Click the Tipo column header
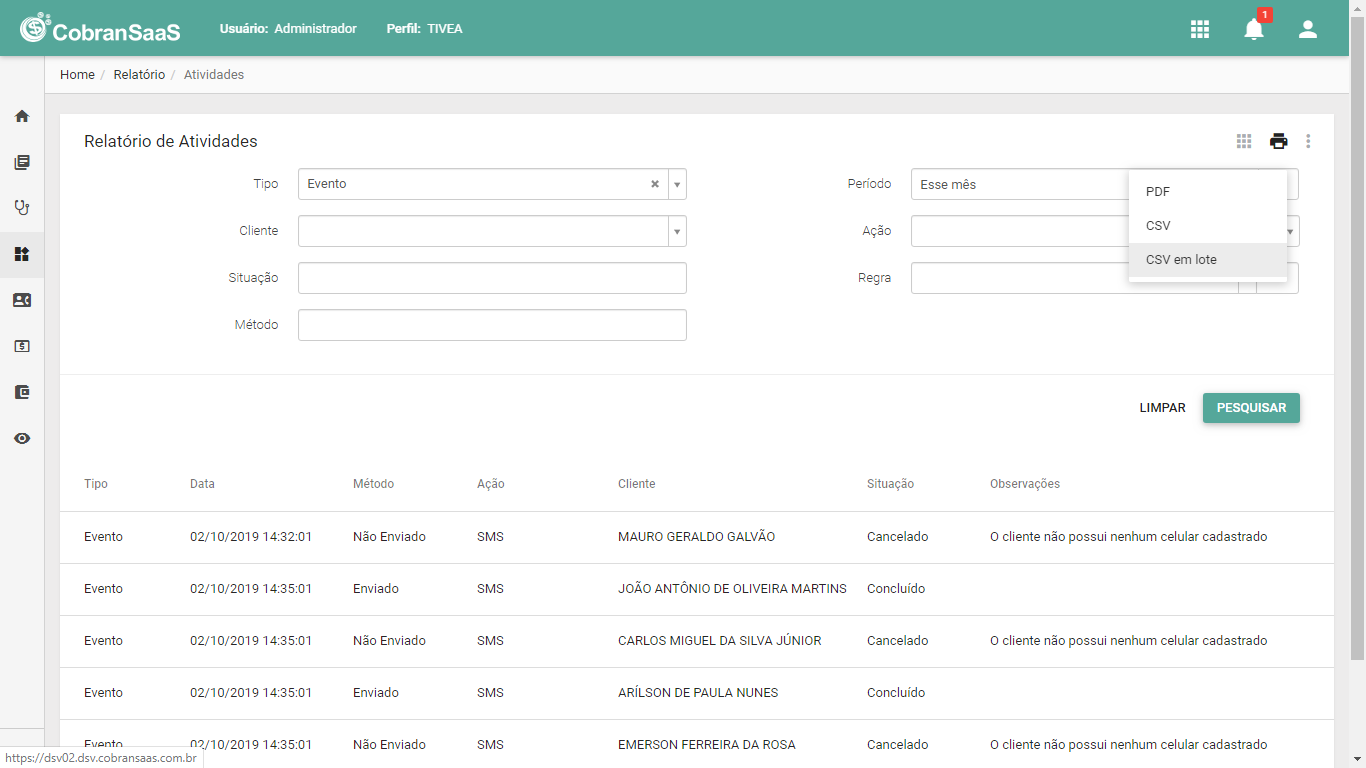 [x=96, y=484]
